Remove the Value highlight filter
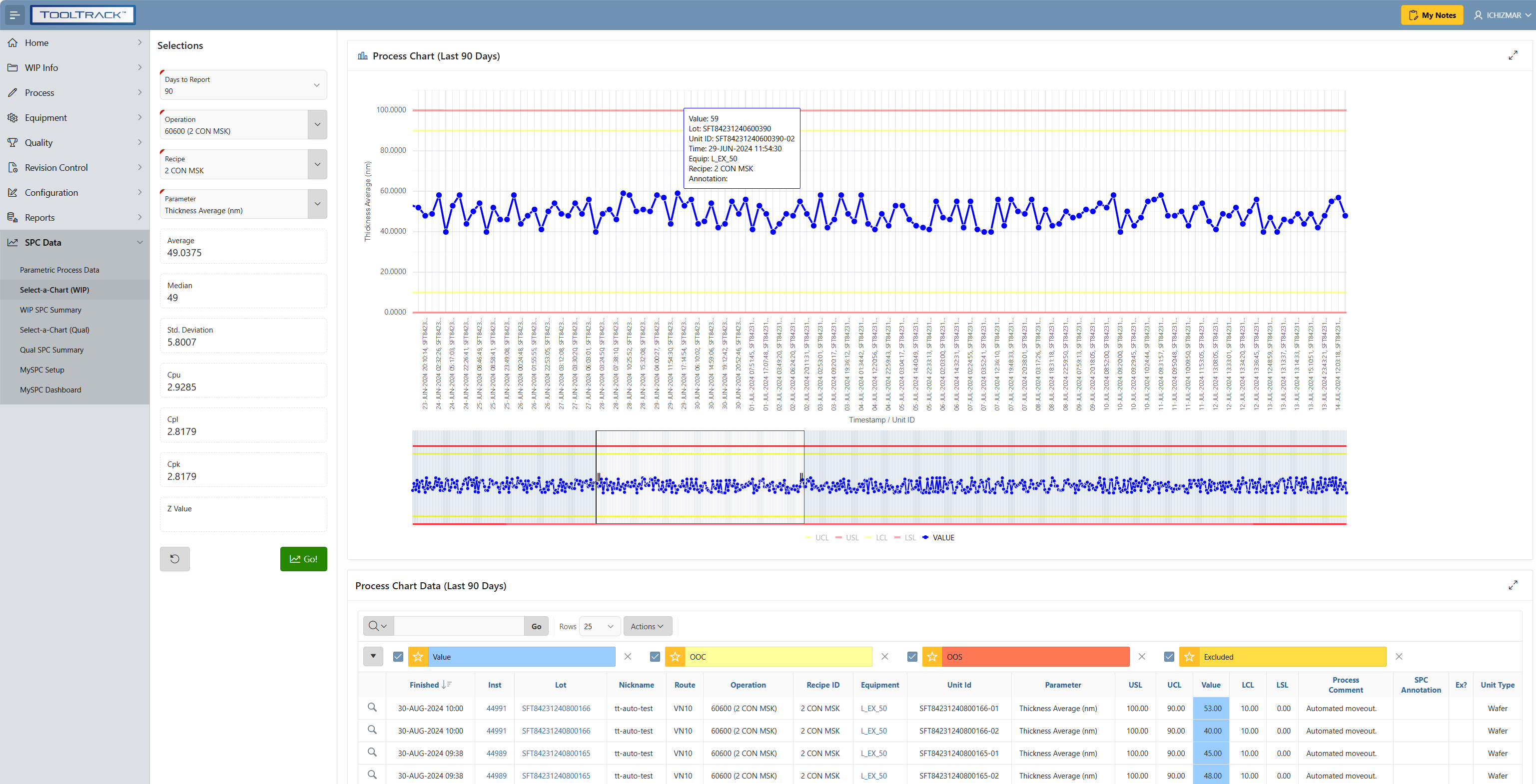The width and height of the screenshot is (1536, 784). coord(627,657)
